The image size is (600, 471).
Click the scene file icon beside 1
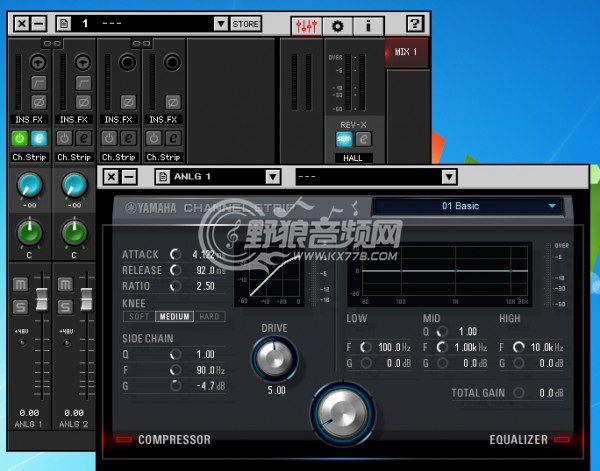pos(64,24)
